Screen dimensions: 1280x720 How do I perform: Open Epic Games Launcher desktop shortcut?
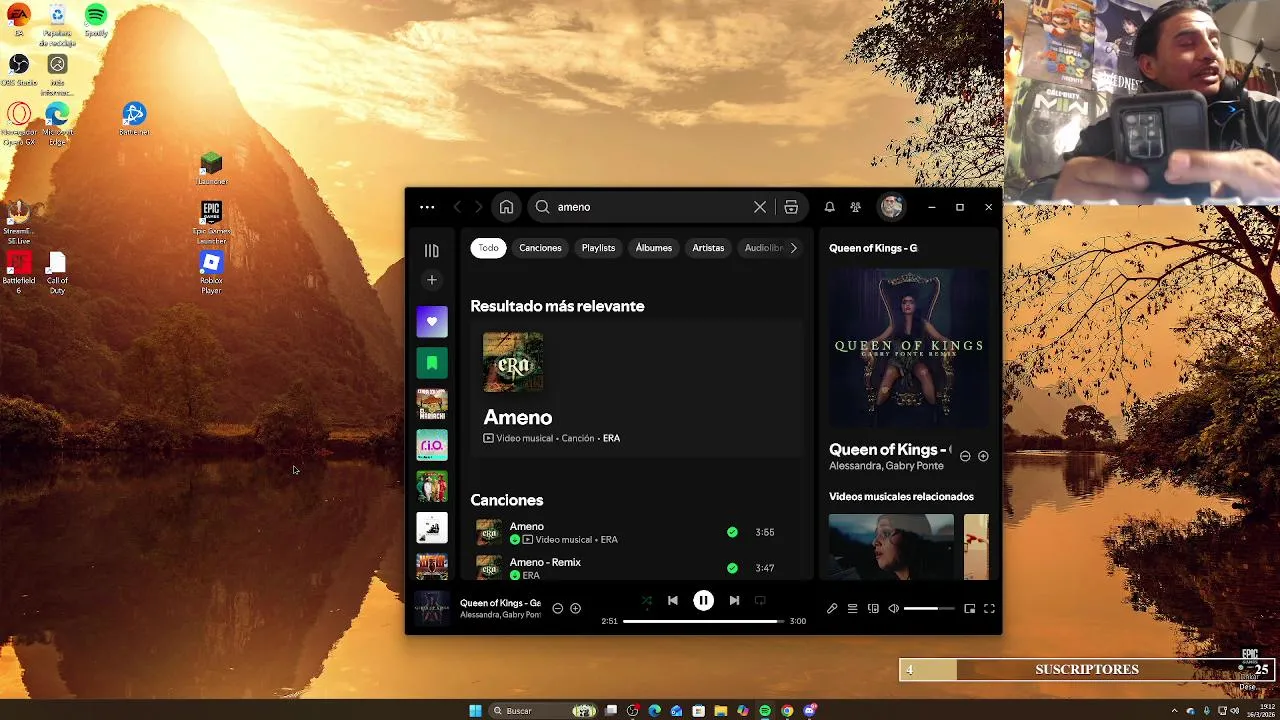pos(211,222)
